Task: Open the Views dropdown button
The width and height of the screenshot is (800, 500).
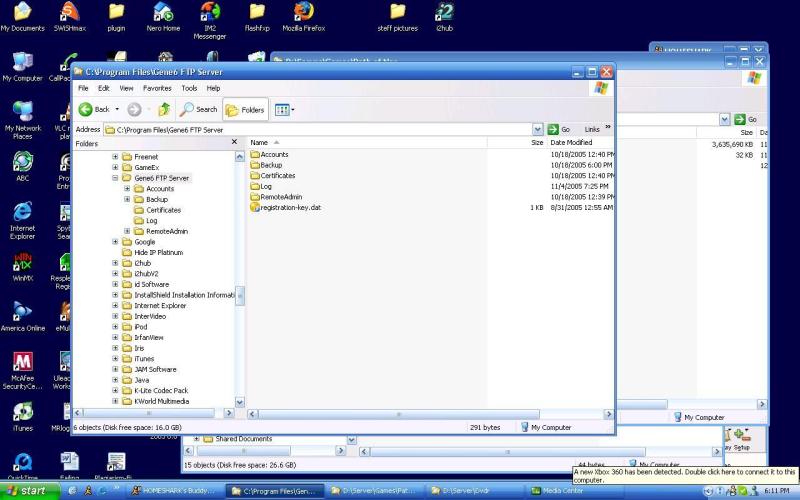Action: [x=284, y=110]
